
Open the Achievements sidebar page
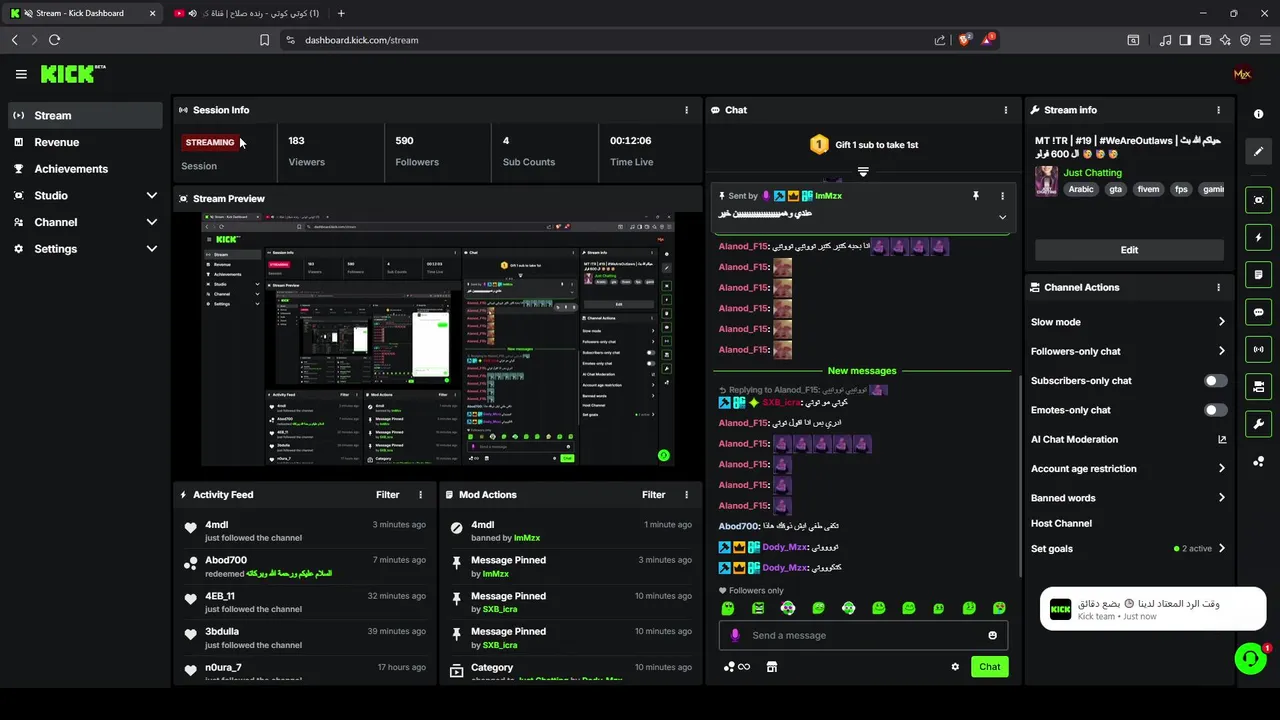tap(85, 169)
